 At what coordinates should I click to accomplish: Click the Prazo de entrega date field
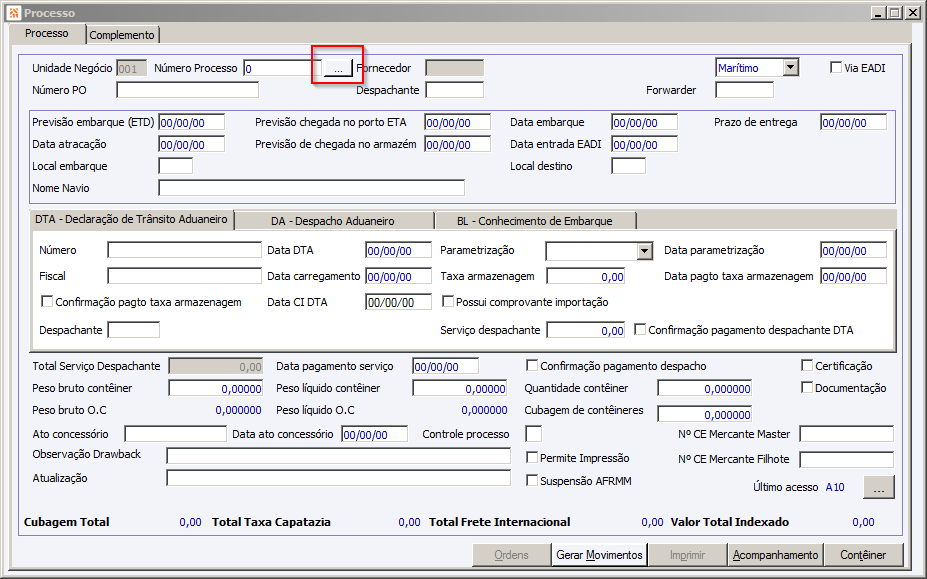point(854,122)
